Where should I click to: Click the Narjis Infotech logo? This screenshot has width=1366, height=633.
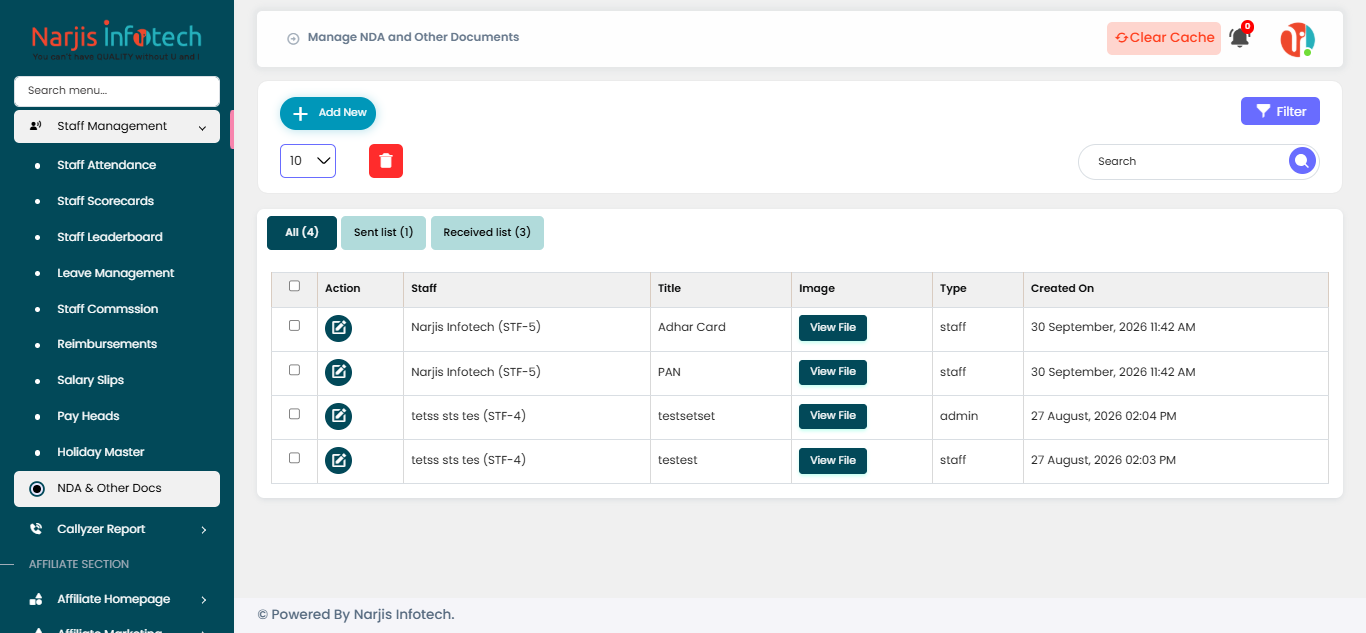point(117,40)
